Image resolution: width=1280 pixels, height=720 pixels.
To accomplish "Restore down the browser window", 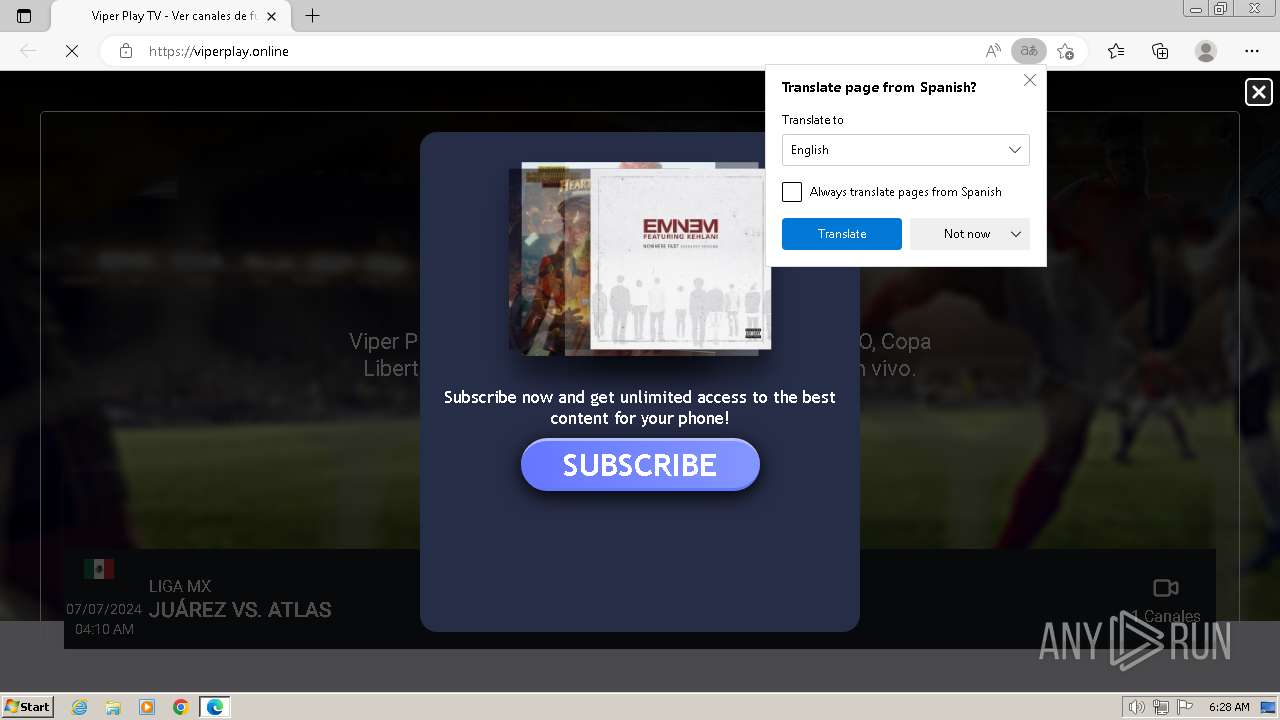I will tap(1221, 9).
